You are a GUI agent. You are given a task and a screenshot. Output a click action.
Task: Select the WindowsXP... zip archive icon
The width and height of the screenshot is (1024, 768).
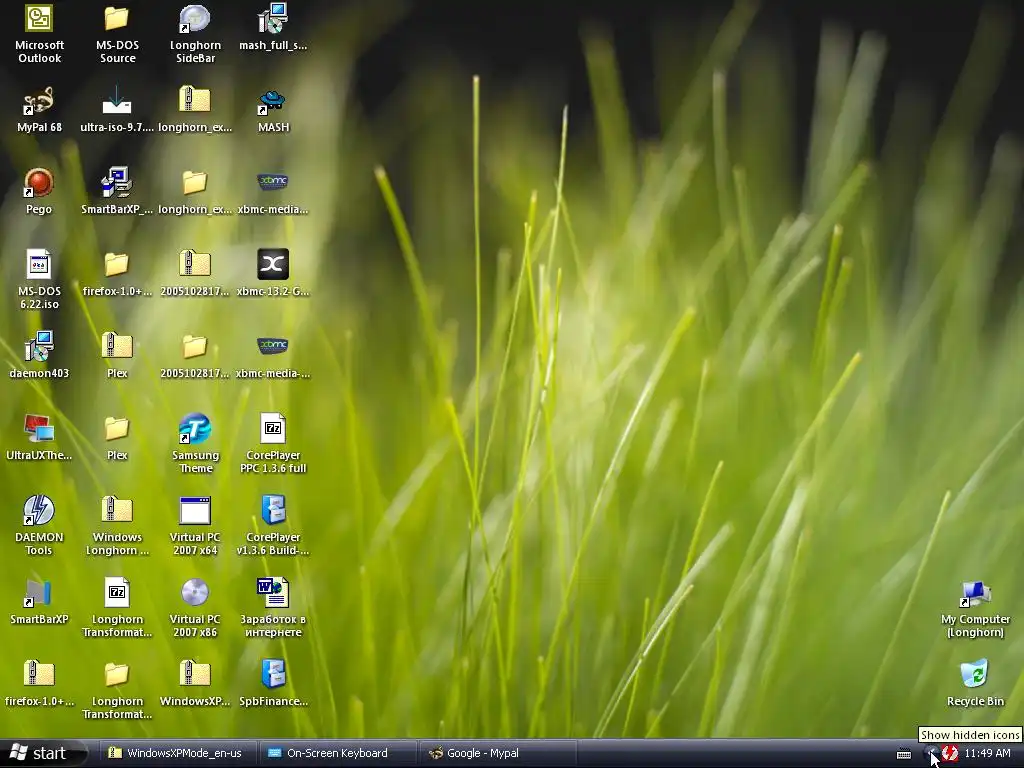(195, 684)
